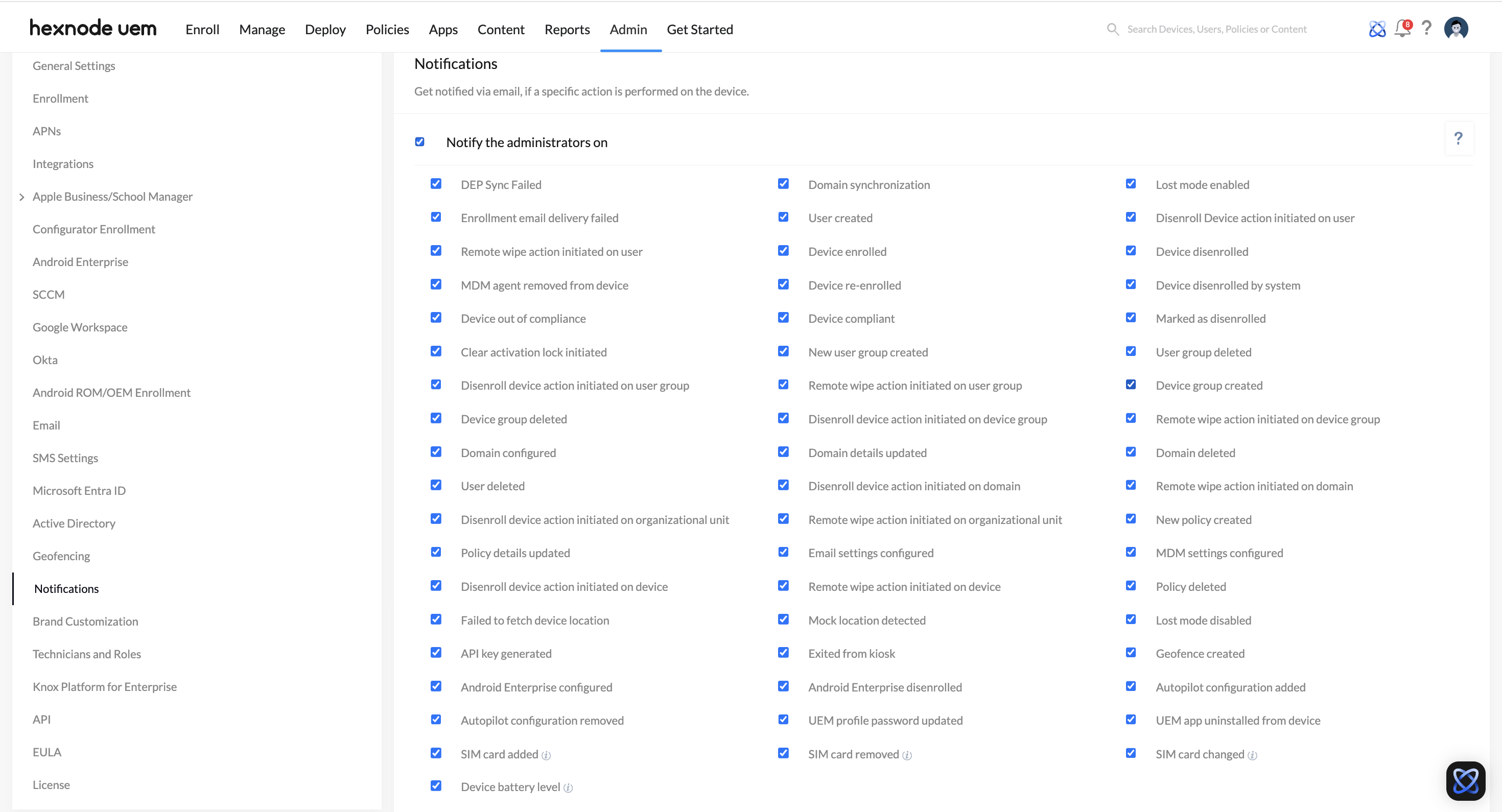The width and height of the screenshot is (1502, 812).
Task: Toggle UEM profile password updated checkbox
Action: (x=783, y=720)
